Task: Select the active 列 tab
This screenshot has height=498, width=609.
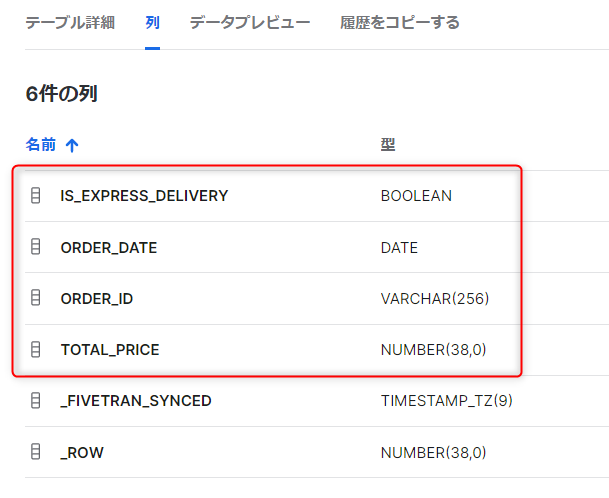Action: point(152,23)
